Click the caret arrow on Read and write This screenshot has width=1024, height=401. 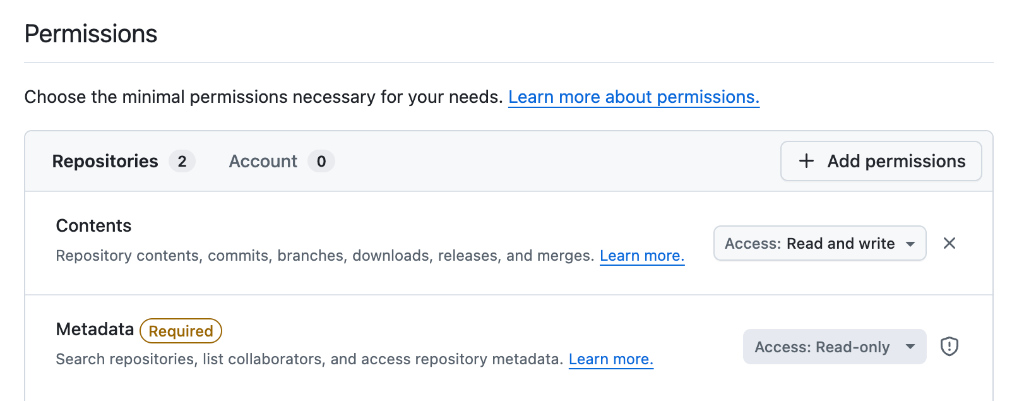point(910,244)
